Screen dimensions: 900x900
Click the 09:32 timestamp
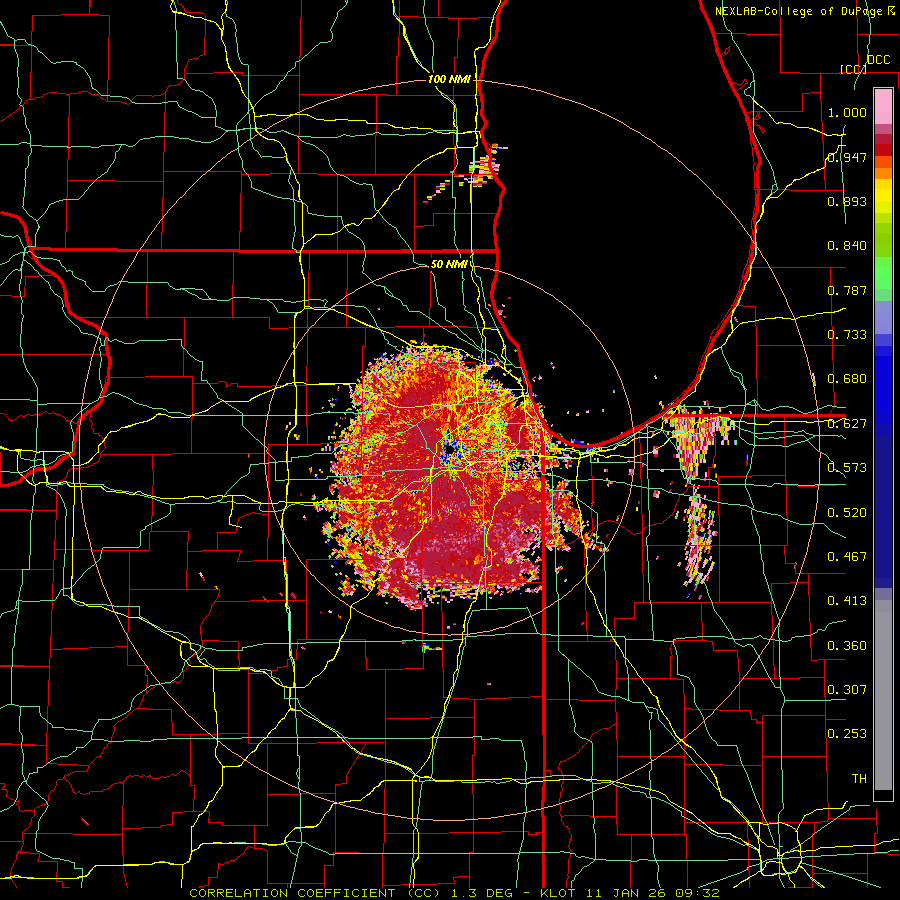coord(696,893)
